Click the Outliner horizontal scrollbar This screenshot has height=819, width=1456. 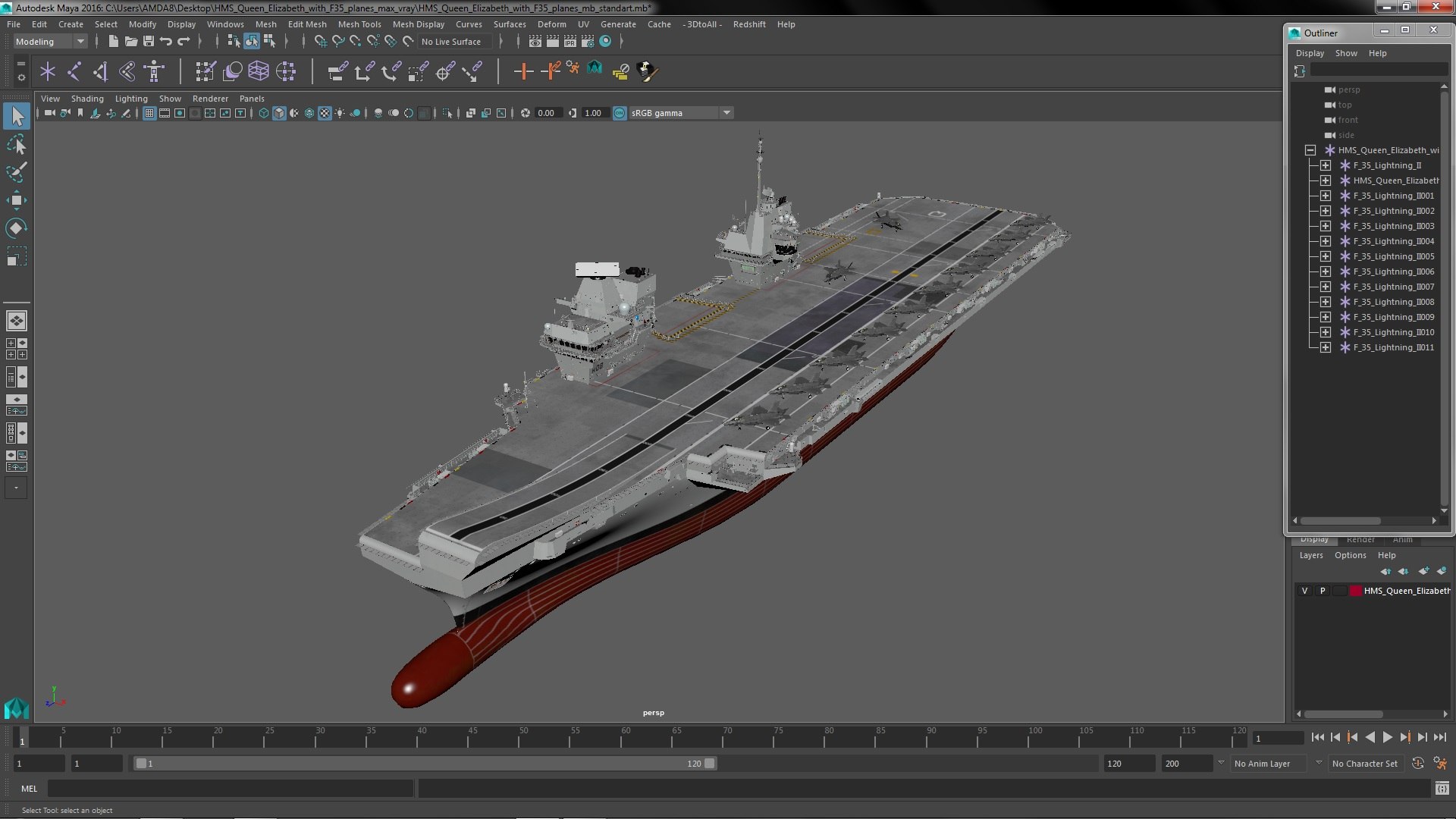coord(1340,521)
